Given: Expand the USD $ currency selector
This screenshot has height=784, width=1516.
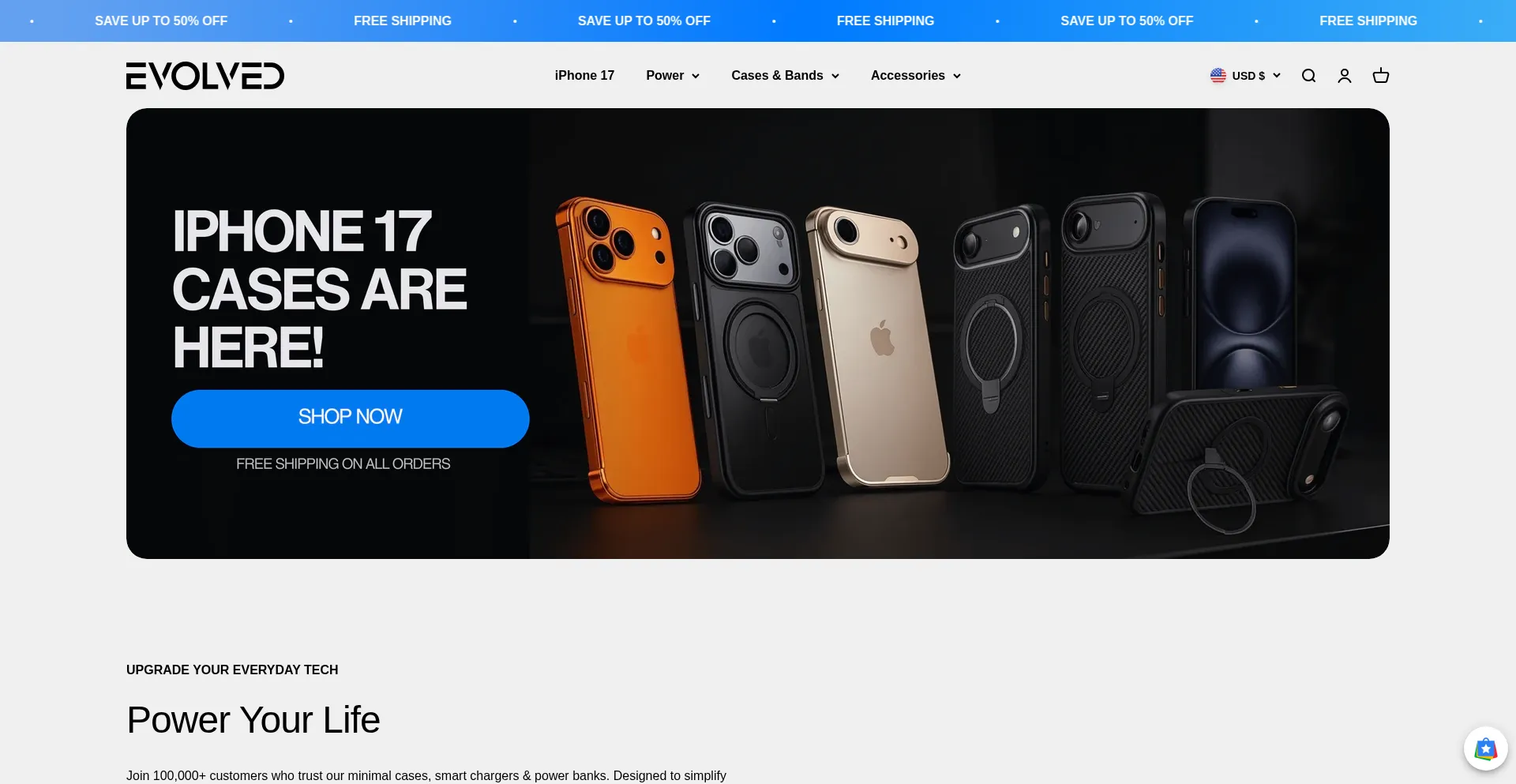Looking at the screenshot, I should 1245,76.
